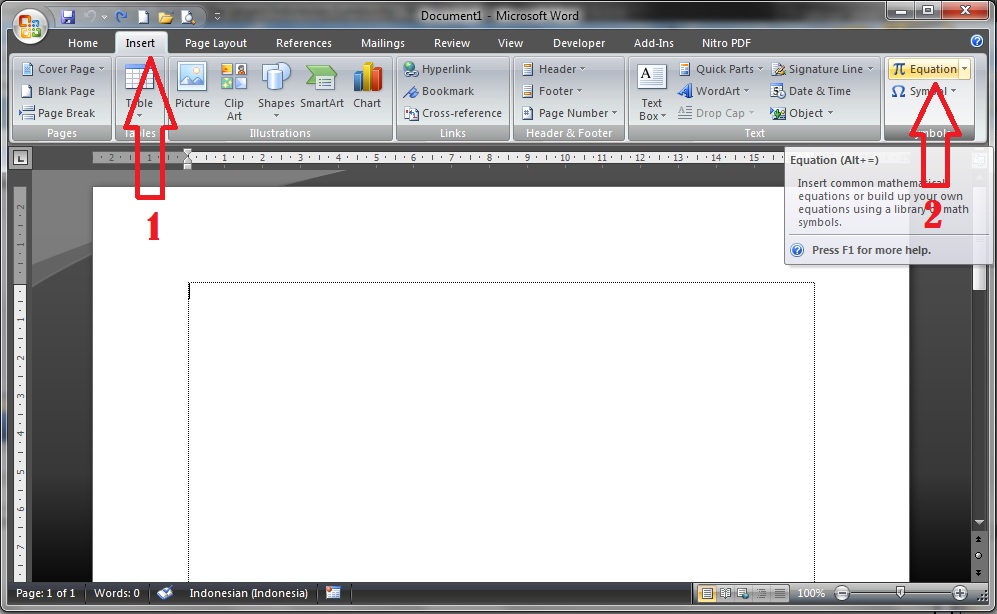Save the document from Quick Access Toolbar

(x=68, y=17)
